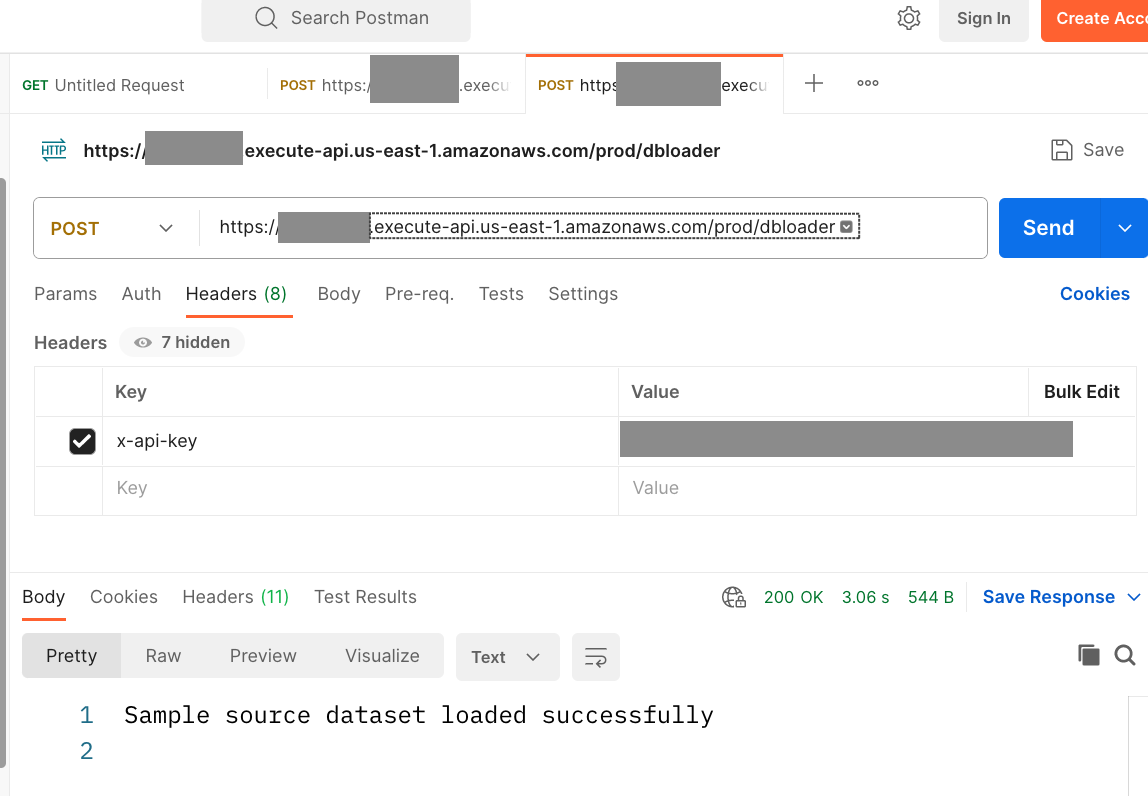Click the Save request text label
The image size is (1148, 796).
coord(1103,150)
